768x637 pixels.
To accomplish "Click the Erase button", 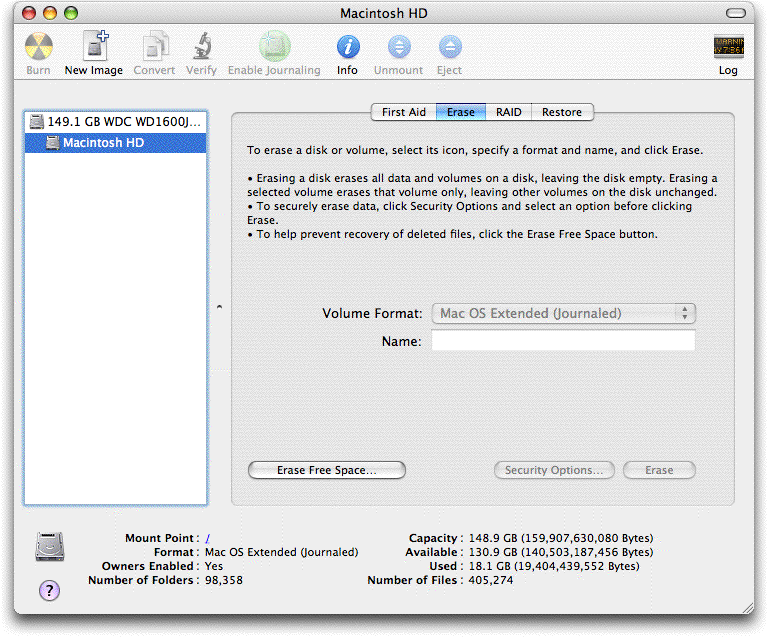I will [x=659, y=470].
